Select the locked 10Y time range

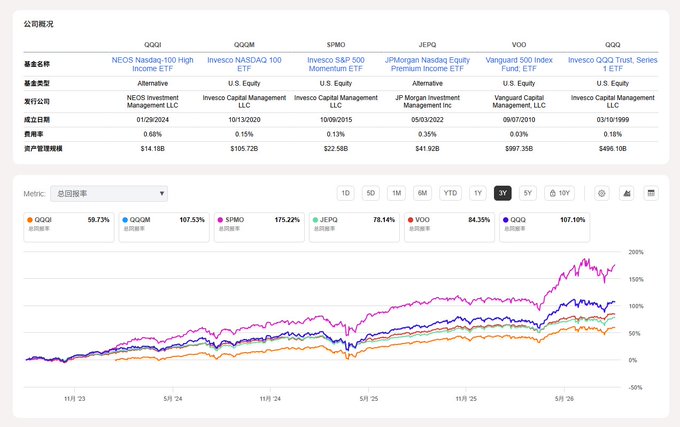pos(559,193)
